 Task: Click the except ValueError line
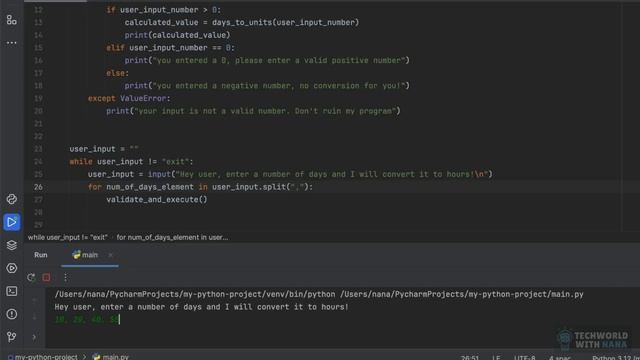(x=129, y=98)
